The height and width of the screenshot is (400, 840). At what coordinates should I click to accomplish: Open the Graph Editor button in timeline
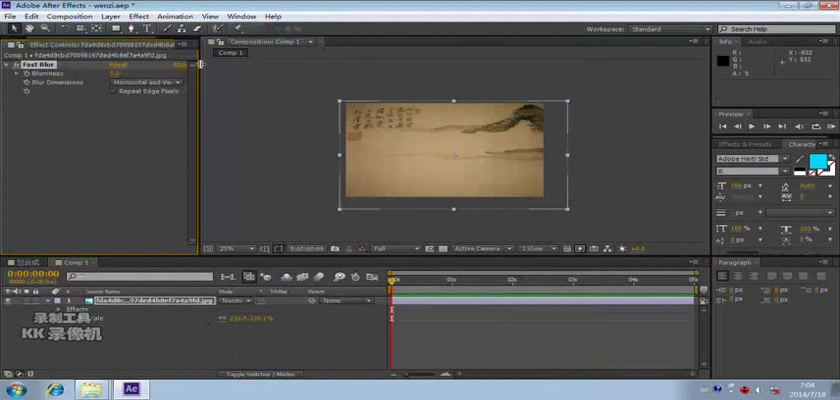click(372, 277)
